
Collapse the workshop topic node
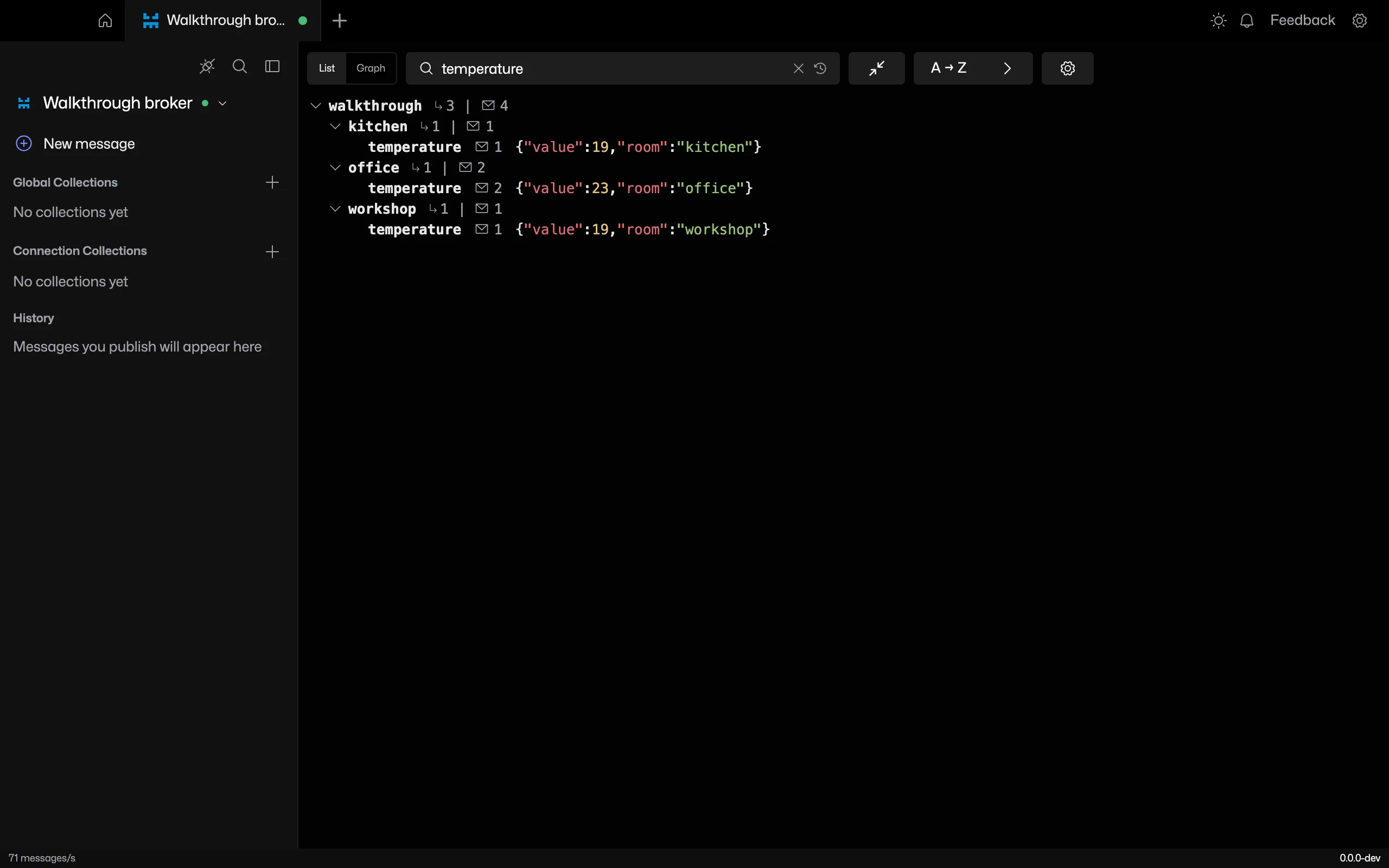[335, 209]
